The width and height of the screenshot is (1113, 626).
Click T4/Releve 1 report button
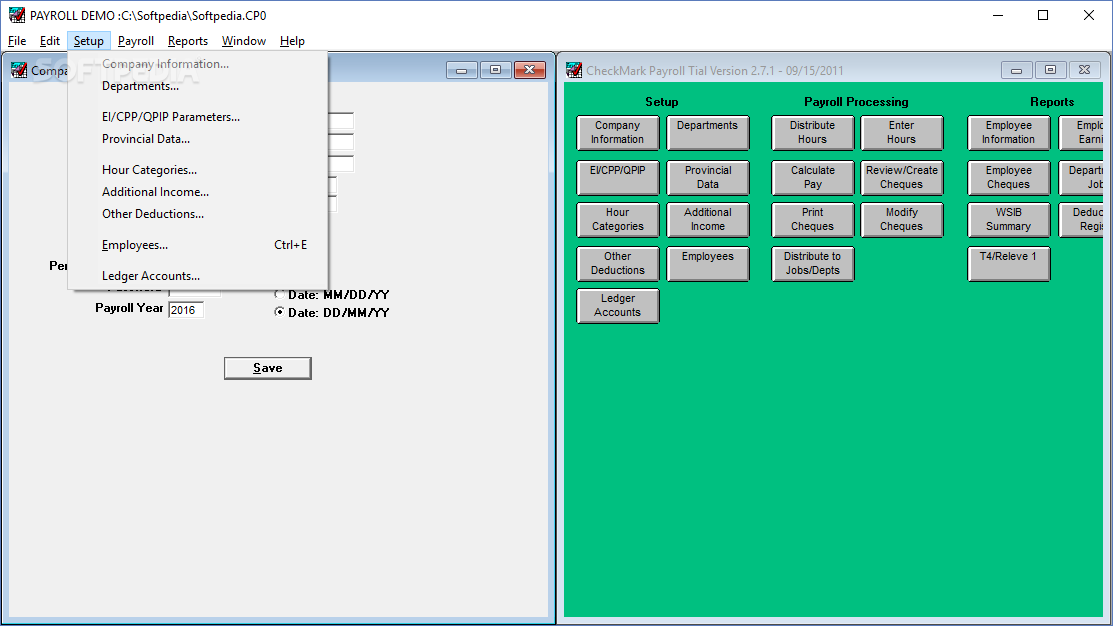1009,263
